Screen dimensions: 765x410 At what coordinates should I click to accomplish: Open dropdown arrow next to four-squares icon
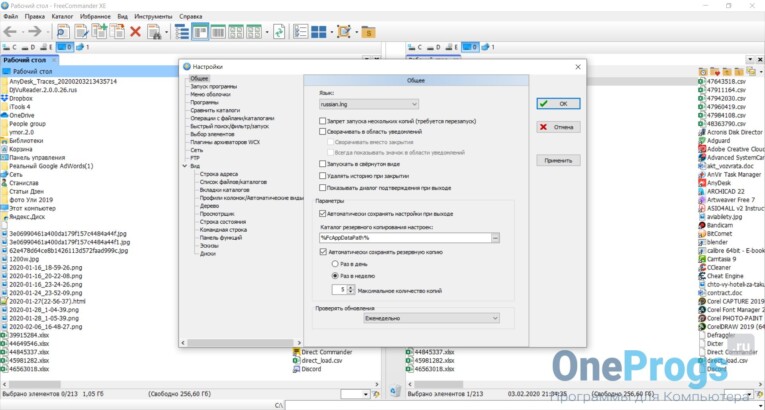point(332,33)
